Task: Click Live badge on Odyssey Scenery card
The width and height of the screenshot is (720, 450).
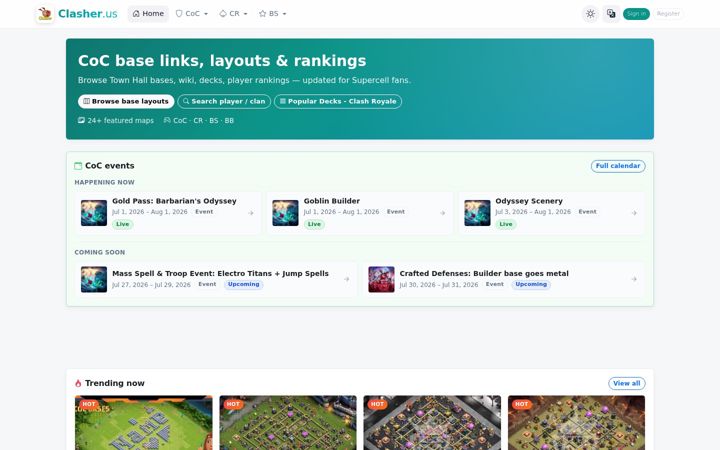Action: tap(506, 224)
